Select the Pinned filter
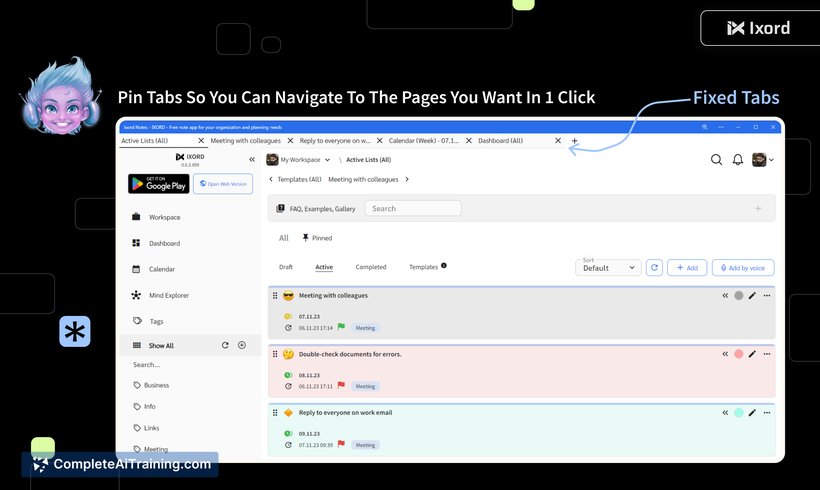 tap(317, 238)
